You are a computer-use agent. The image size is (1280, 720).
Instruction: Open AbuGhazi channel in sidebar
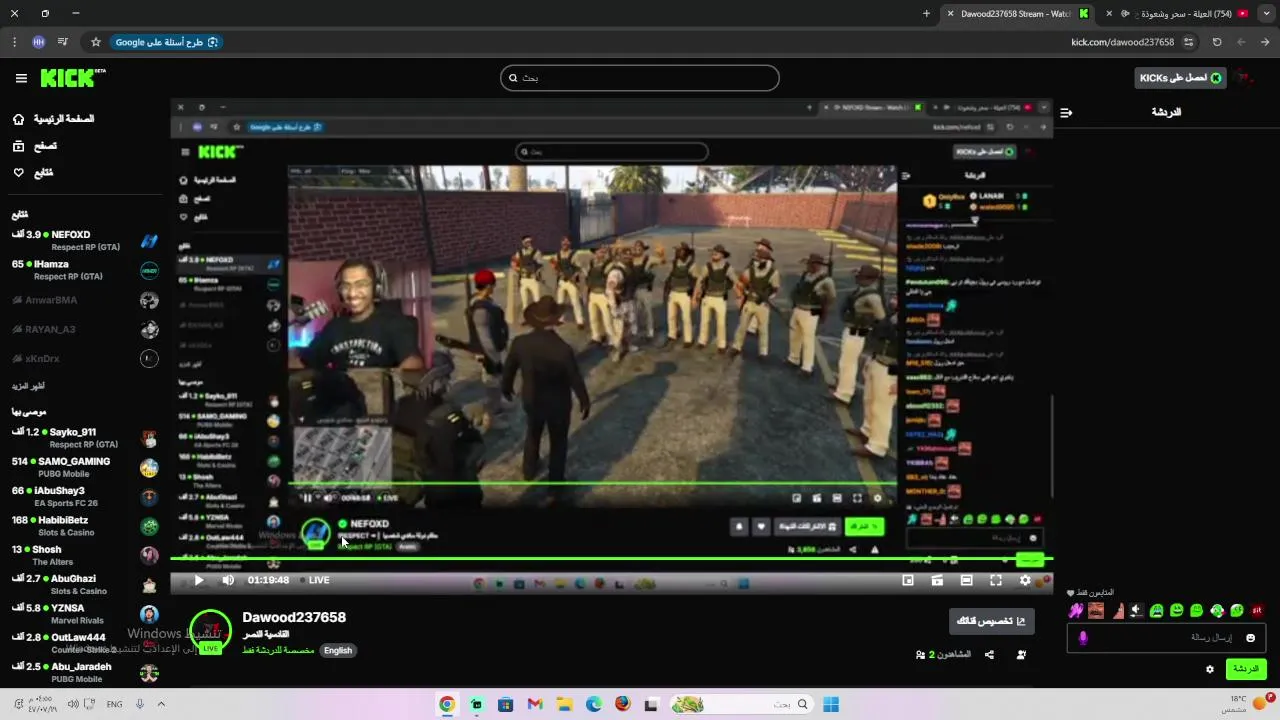coord(85,584)
